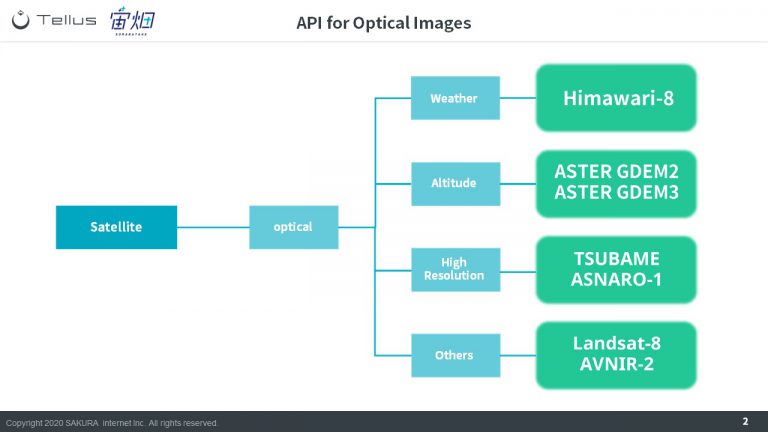Click the "AVNIR-2" text
This screenshot has height=432, width=768.
(x=617, y=364)
